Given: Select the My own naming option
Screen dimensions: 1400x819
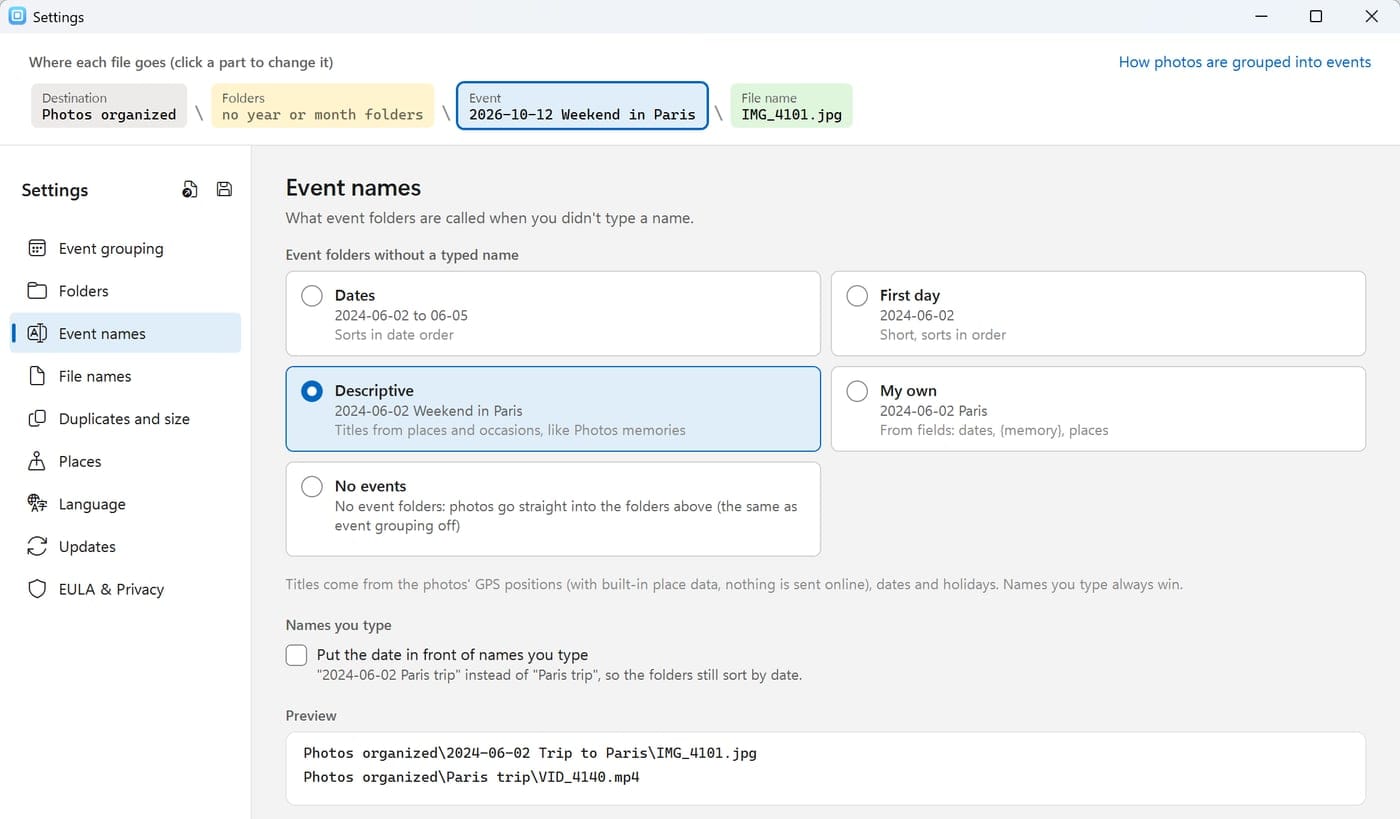Looking at the screenshot, I should coord(1098,409).
